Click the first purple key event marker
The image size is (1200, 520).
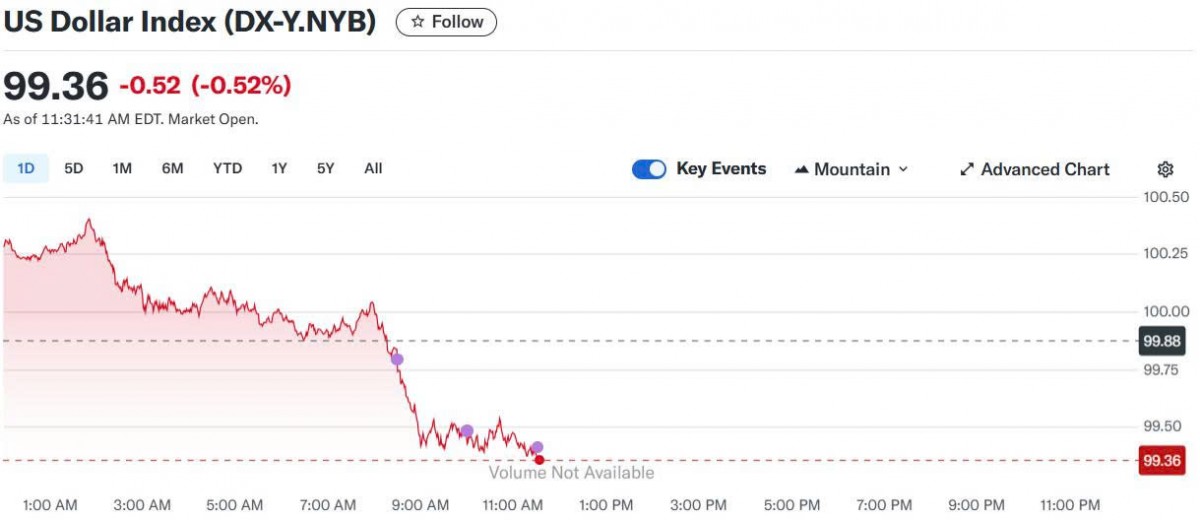(x=397, y=359)
